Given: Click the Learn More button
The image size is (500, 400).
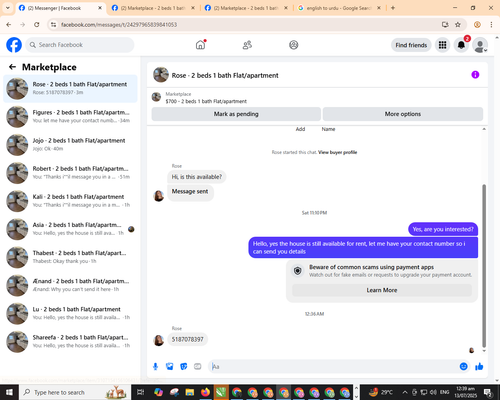Looking at the screenshot, I should (x=382, y=290).
